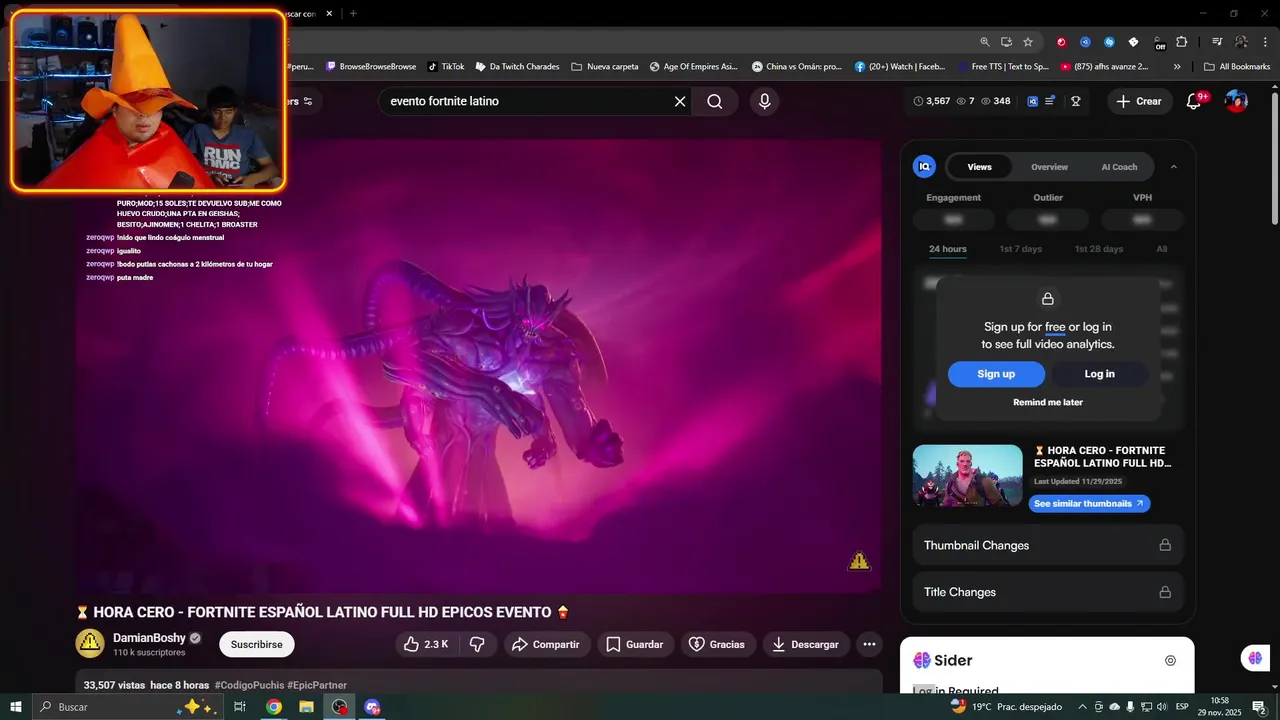
Task: Dislike the video with thumbs down
Action: [x=477, y=644]
